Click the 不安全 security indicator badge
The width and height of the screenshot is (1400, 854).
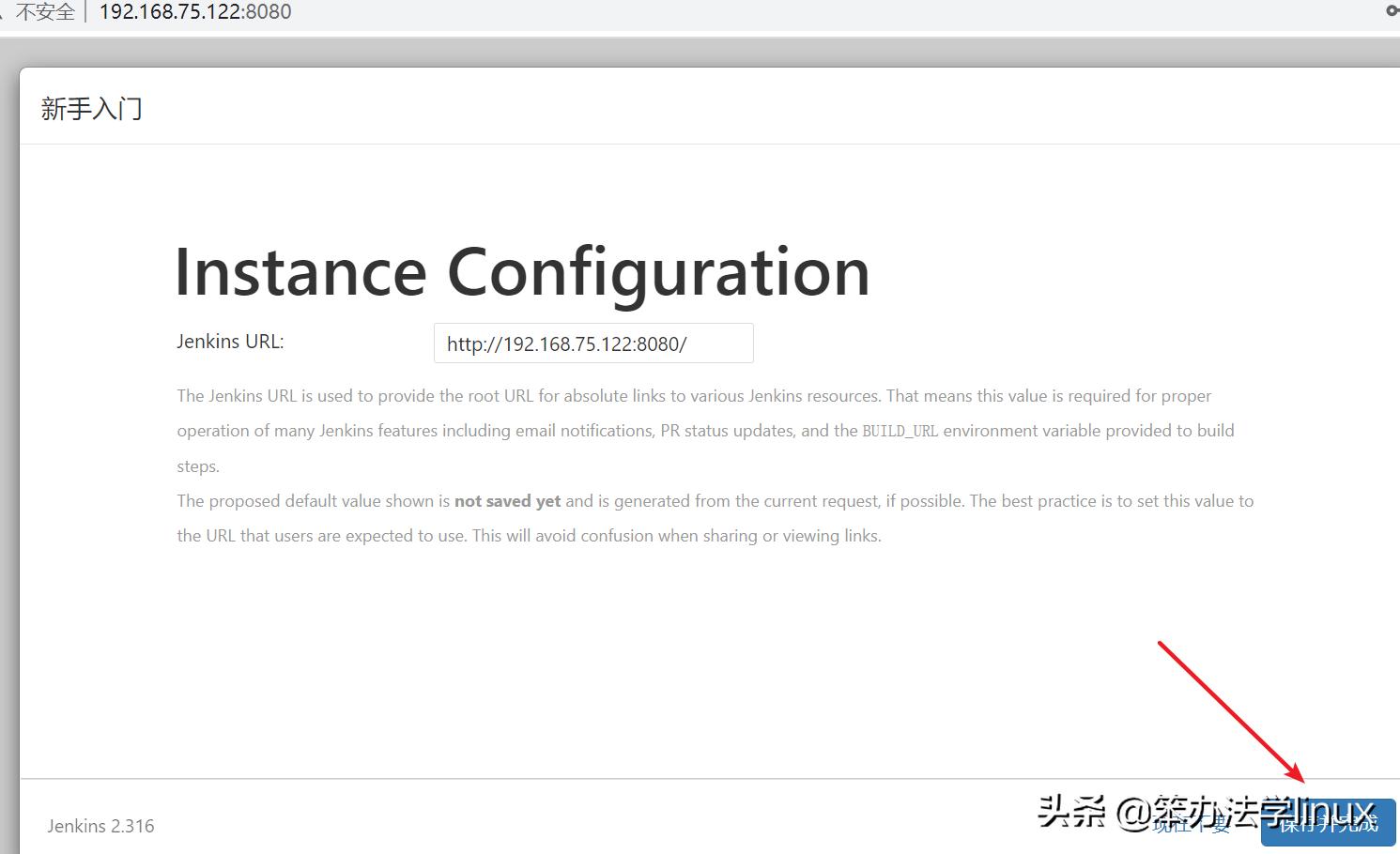(44, 11)
